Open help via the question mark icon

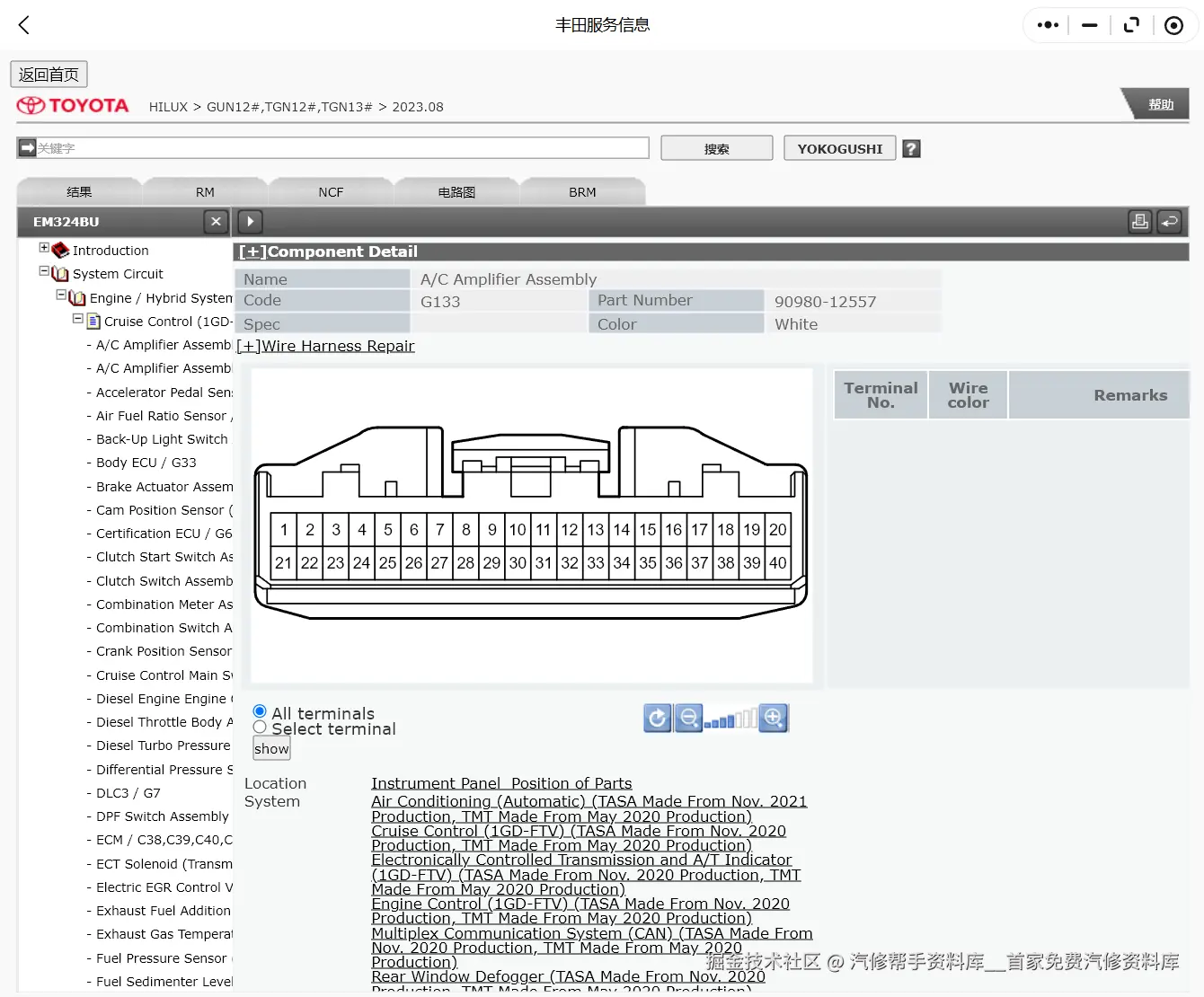[x=911, y=147]
